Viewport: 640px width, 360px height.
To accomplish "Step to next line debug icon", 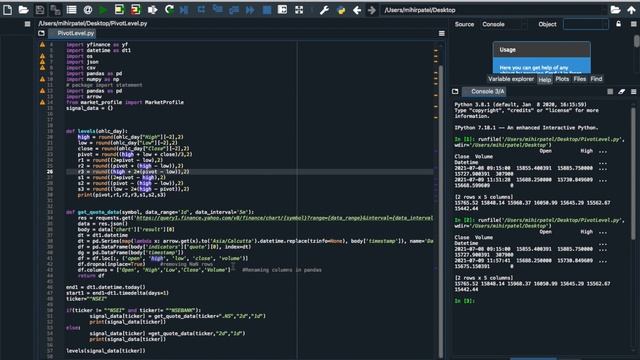I will 201,10.
